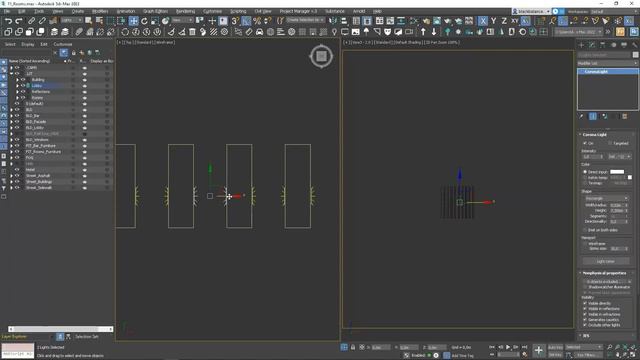
Task: Click the Go to Start playback button
Action: [492, 347]
